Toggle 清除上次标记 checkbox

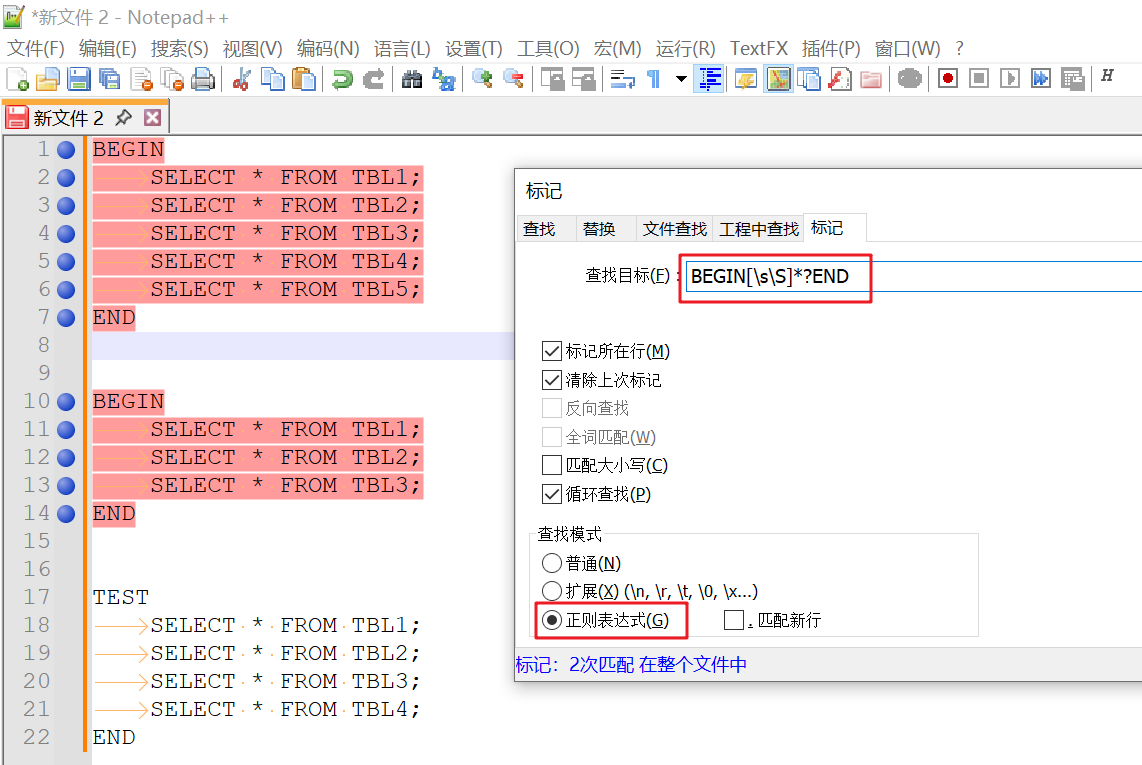tap(552, 380)
